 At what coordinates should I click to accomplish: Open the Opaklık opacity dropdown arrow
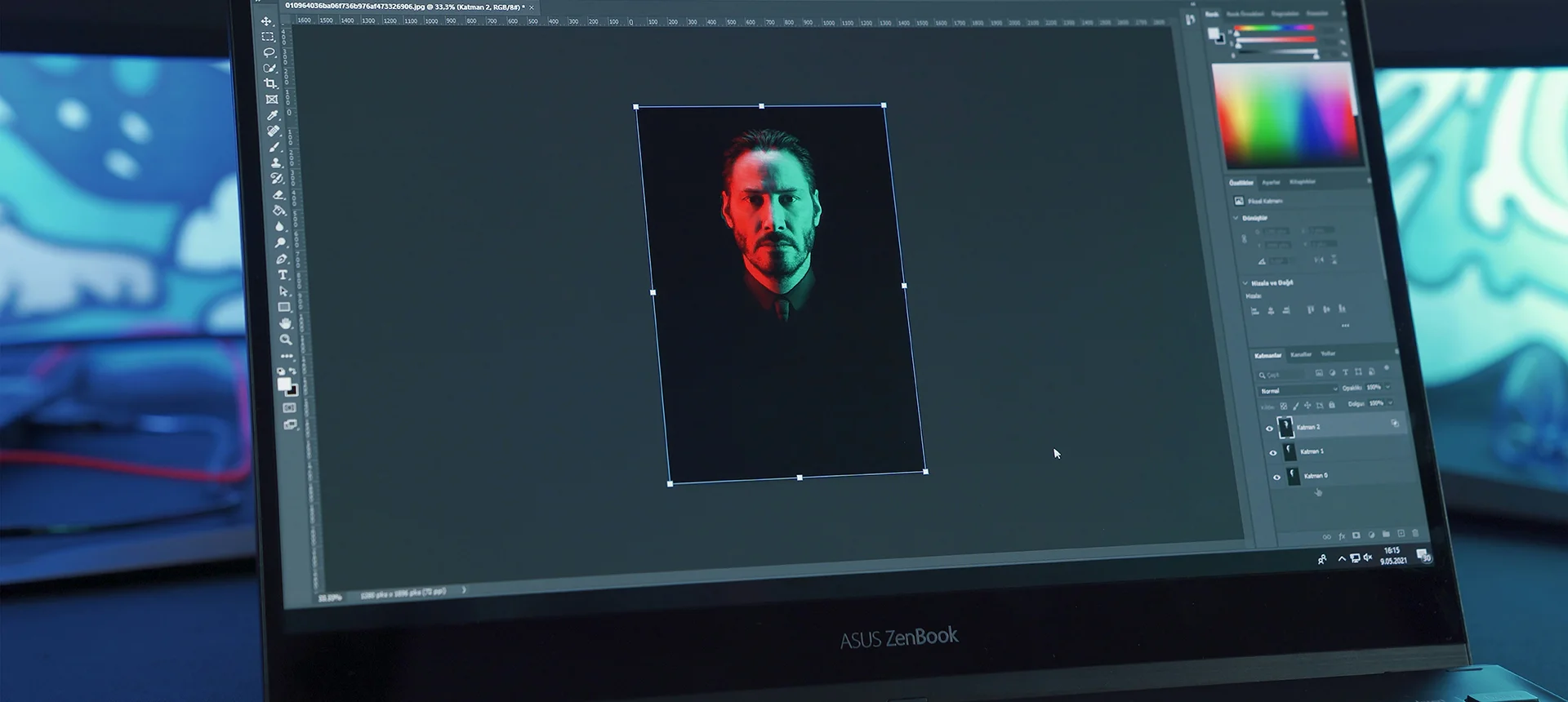[1388, 387]
